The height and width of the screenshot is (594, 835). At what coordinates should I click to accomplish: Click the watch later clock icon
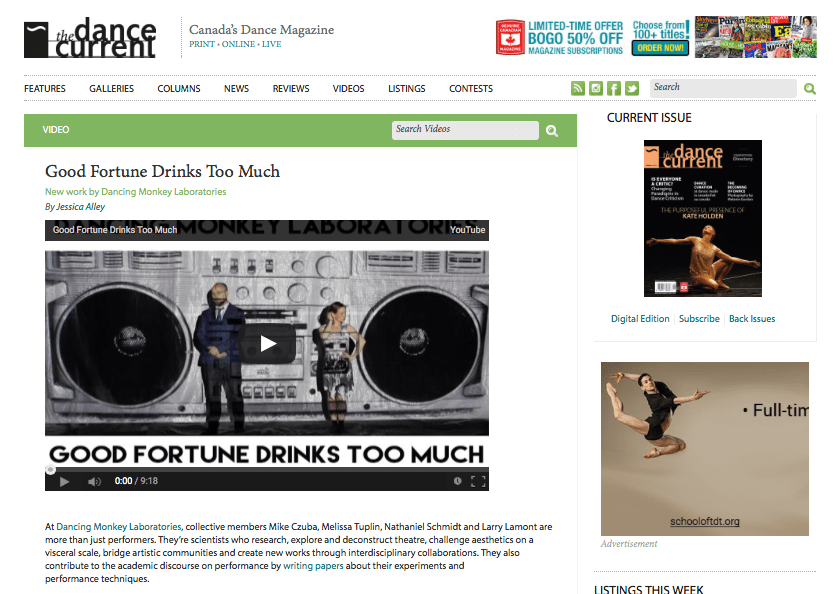[457, 481]
